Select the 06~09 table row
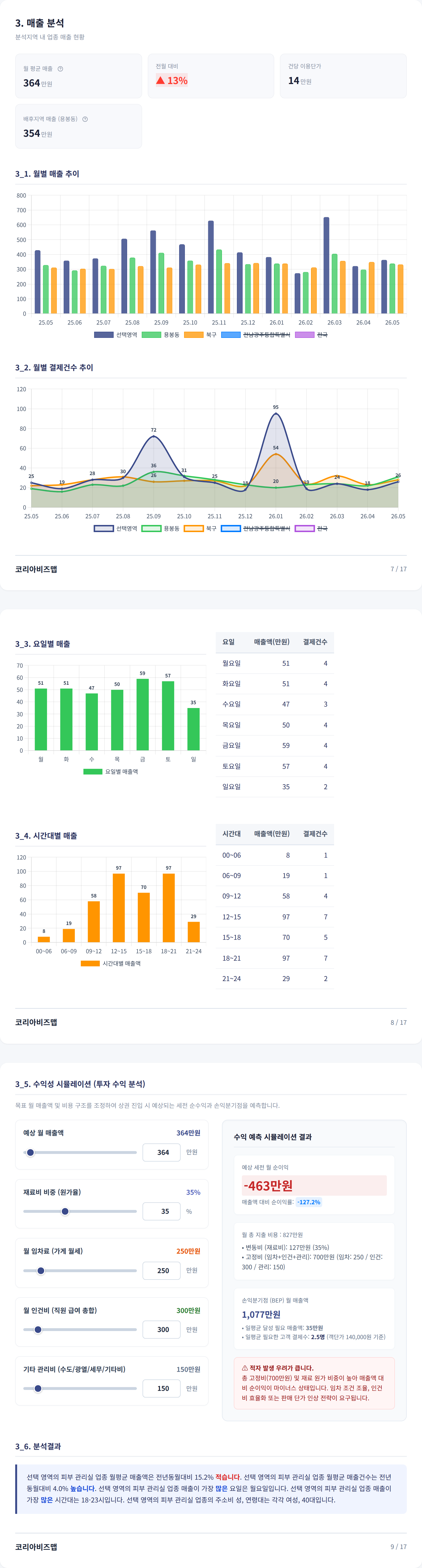 pos(275,876)
